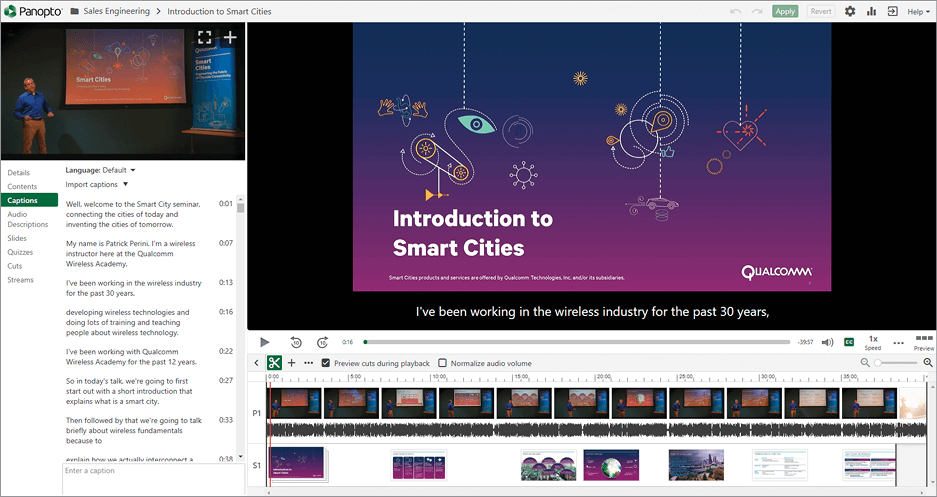Select caption 'So in today's talk'

click(130, 391)
